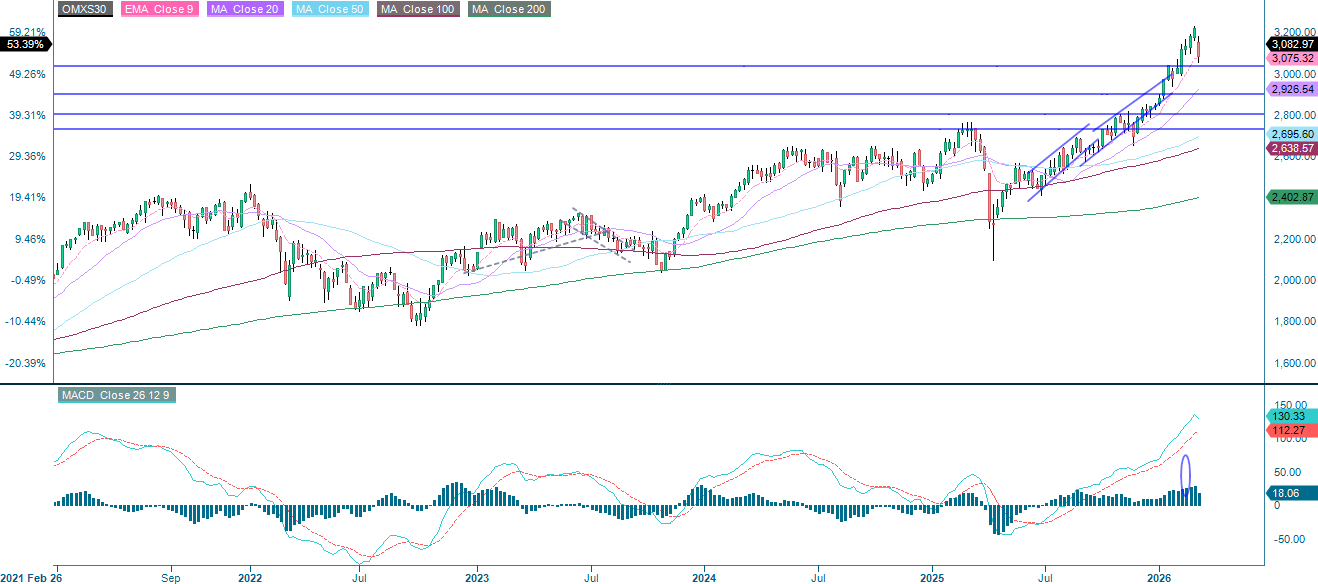The height and width of the screenshot is (584, 1318).
Task: Select the 2,638.57 maroon price label
Action: tap(1290, 147)
